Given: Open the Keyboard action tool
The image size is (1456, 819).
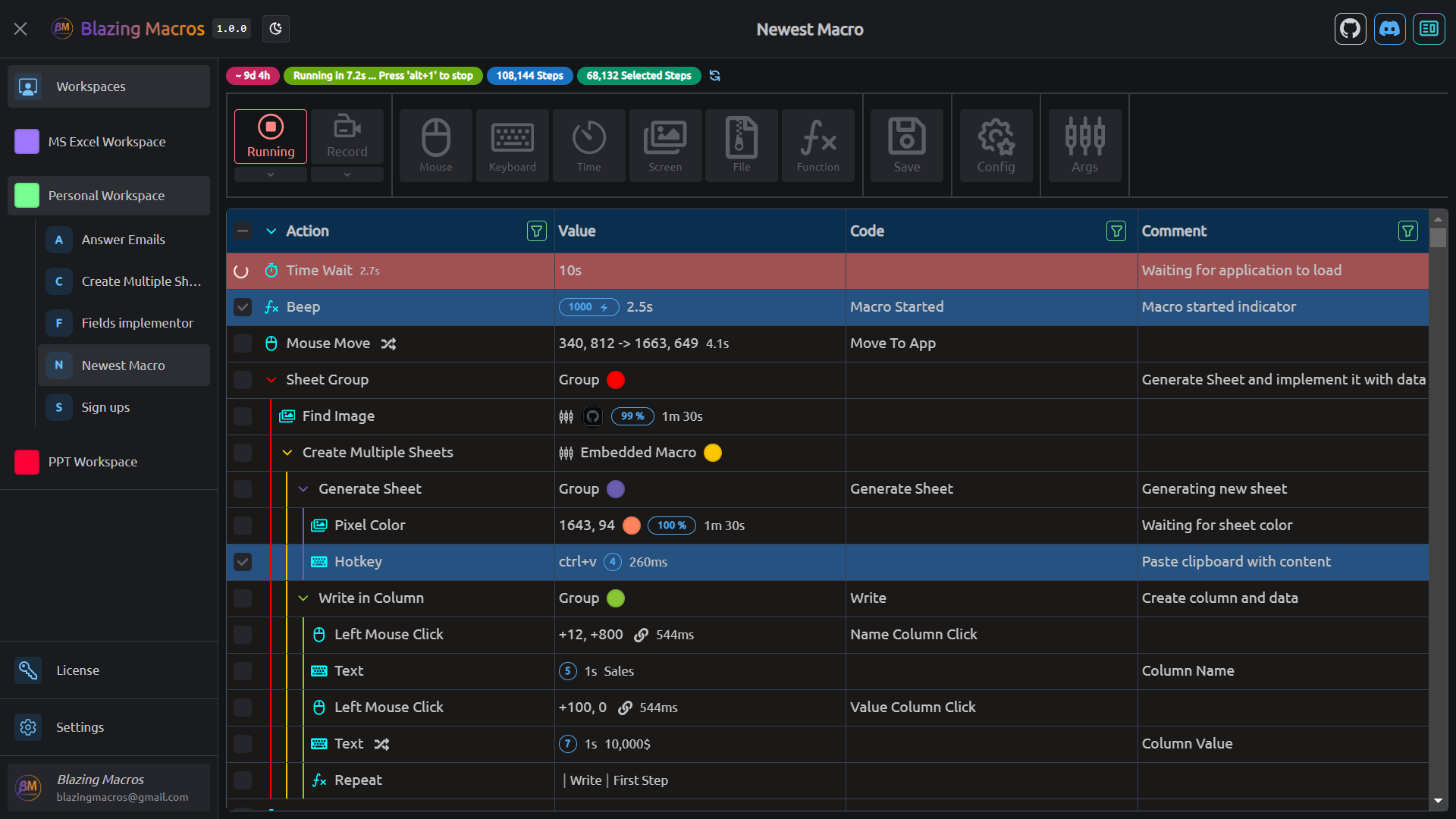Looking at the screenshot, I should pos(512,145).
